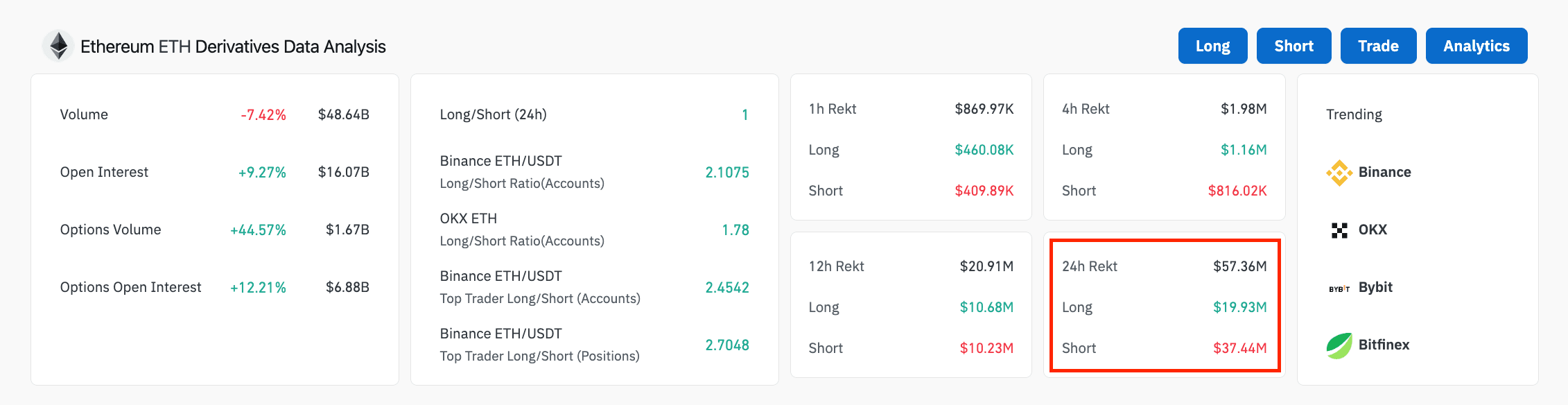Select the Binance ETH/USDT Top Trader Positions row

(594, 345)
